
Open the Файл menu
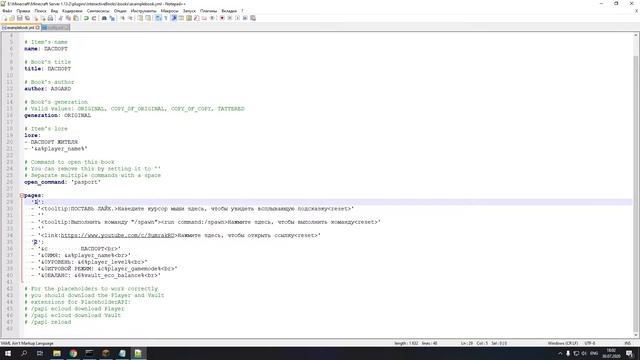click(7, 11)
